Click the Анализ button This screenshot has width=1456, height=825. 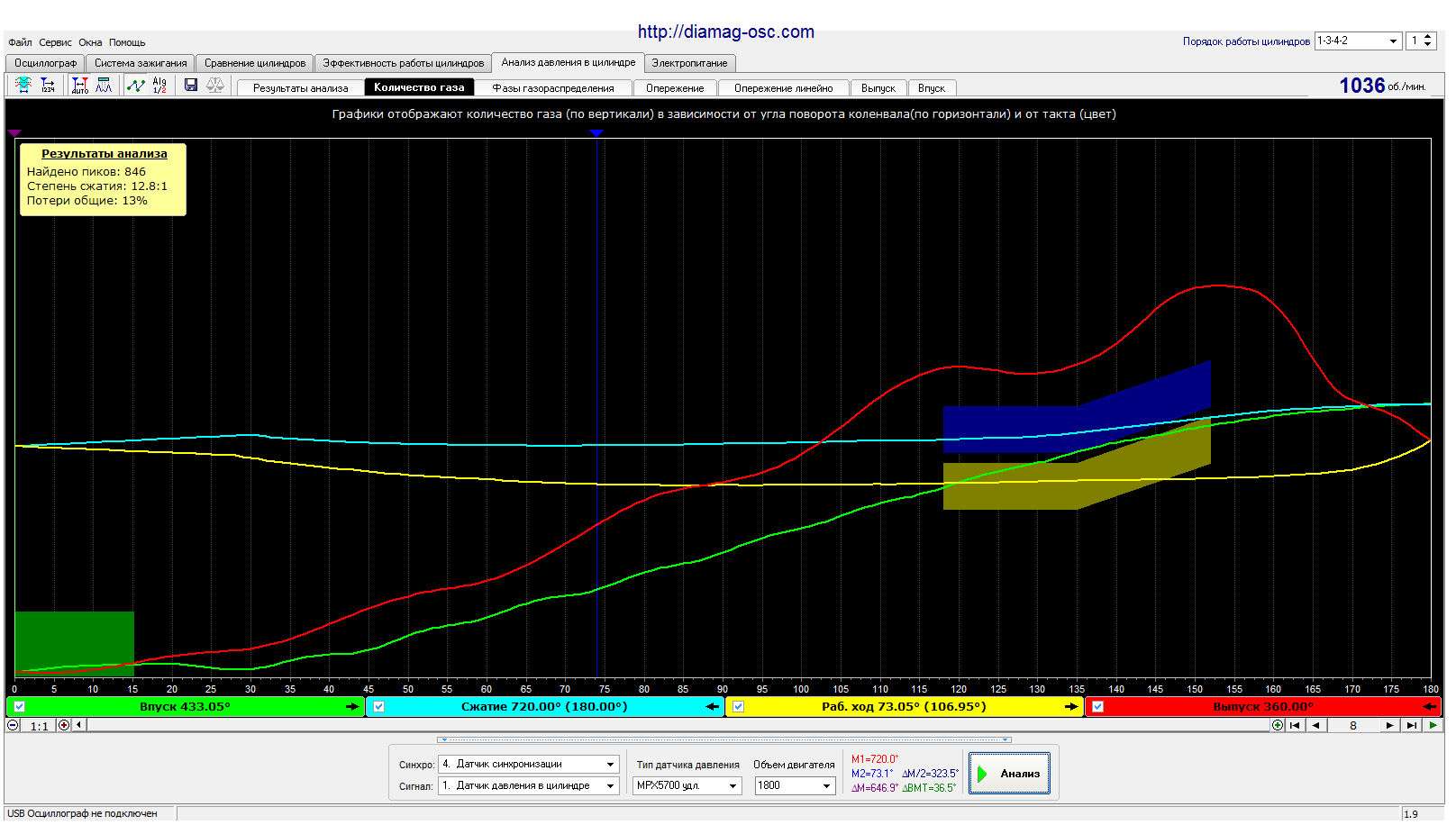(x=1009, y=774)
